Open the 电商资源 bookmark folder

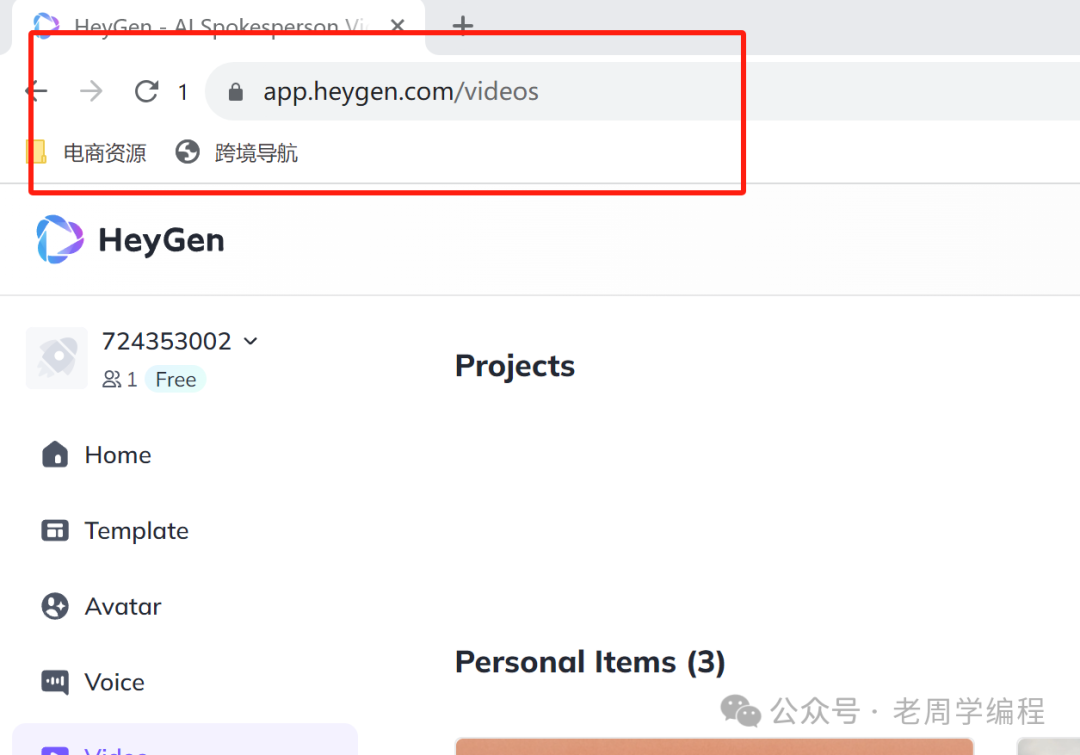click(86, 152)
